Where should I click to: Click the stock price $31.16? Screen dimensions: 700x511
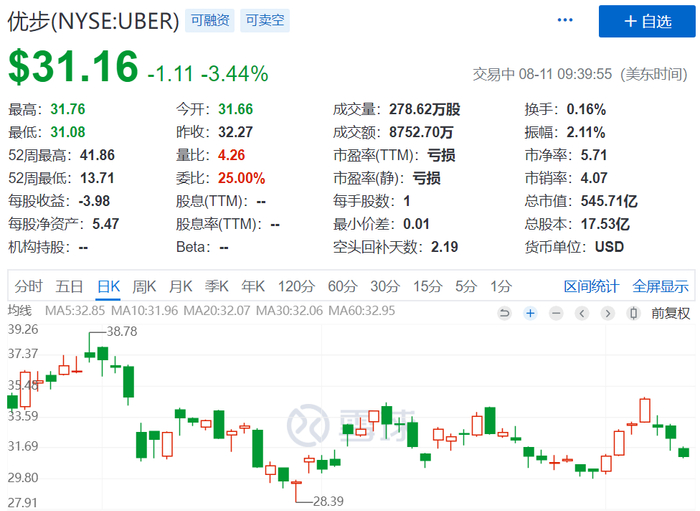pyautogui.click(x=74, y=66)
